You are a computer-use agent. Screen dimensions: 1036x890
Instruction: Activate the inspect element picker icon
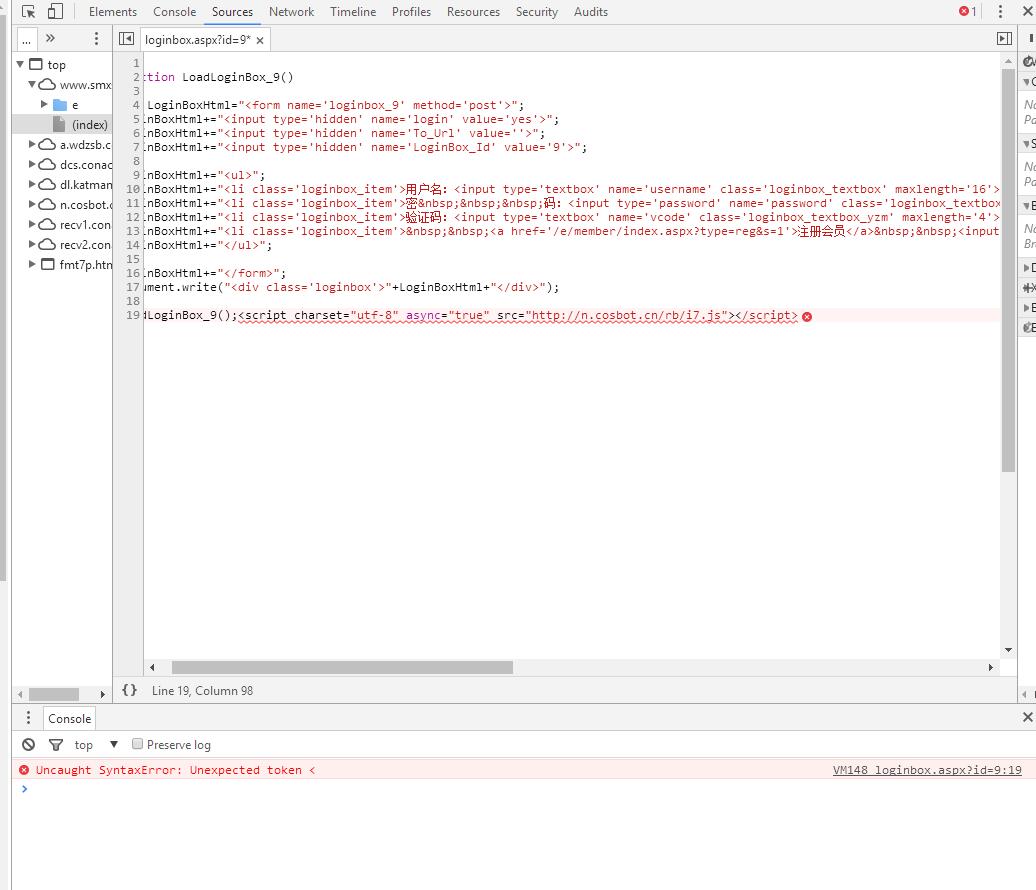click(28, 12)
